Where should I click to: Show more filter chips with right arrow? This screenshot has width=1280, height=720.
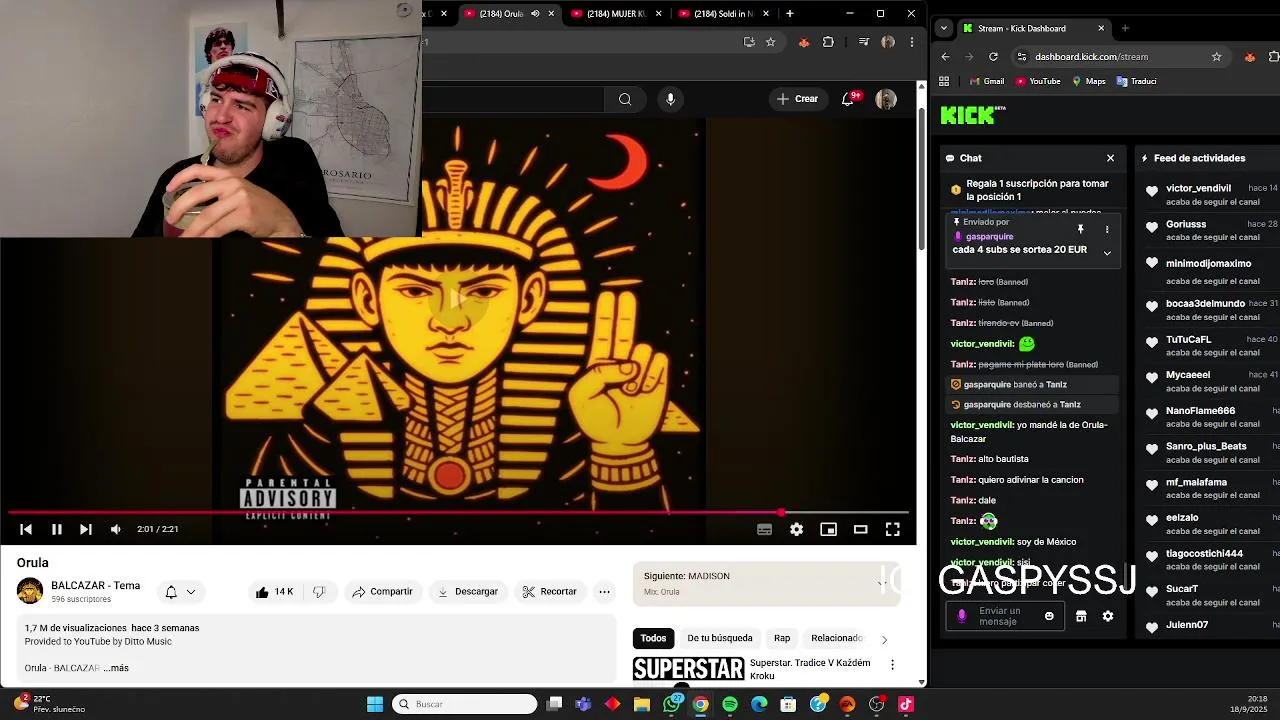(884, 639)
